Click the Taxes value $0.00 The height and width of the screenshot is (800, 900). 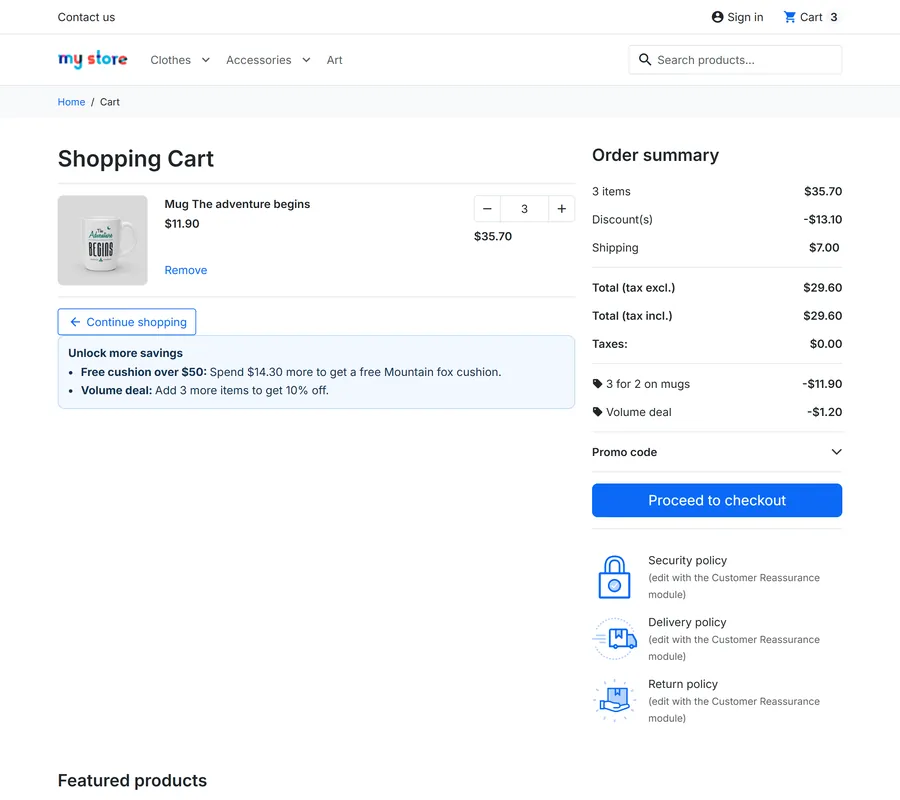coord(826,344)
